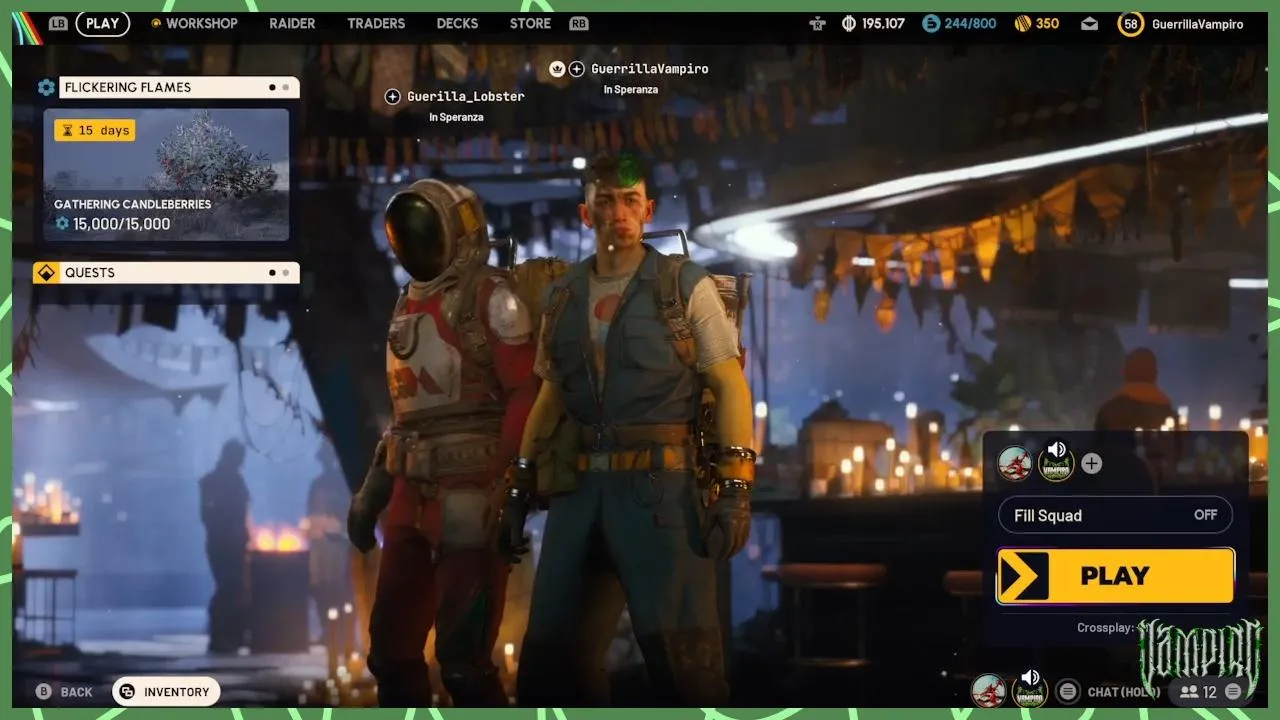Viewport: 1280px width, 720px height.
Task: Toggle the speaker icon beside the chat bar
Action: (x=1030, y=677)
